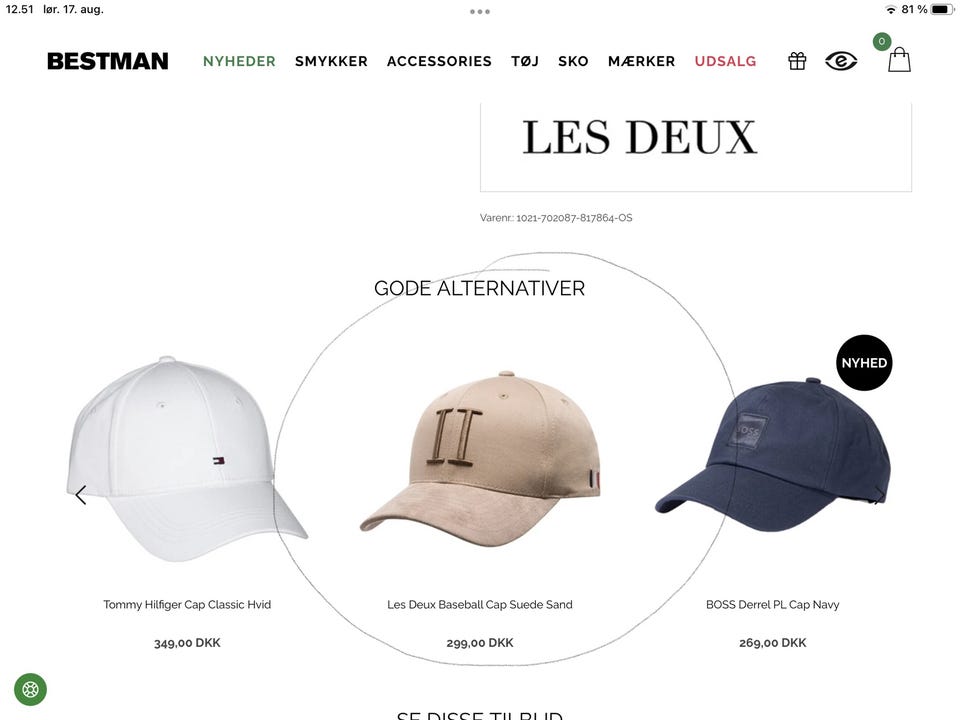Open the gift card icon
The width and height of the screenshot is (960, 720).
point(797,61)
